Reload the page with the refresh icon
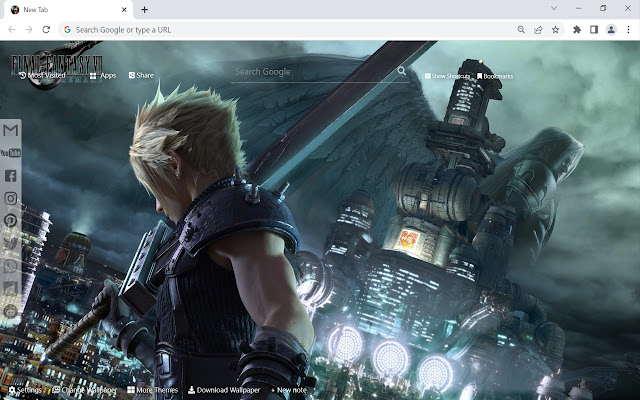The height and width of the screenshot is (400, 640). (x=46, y=29)
